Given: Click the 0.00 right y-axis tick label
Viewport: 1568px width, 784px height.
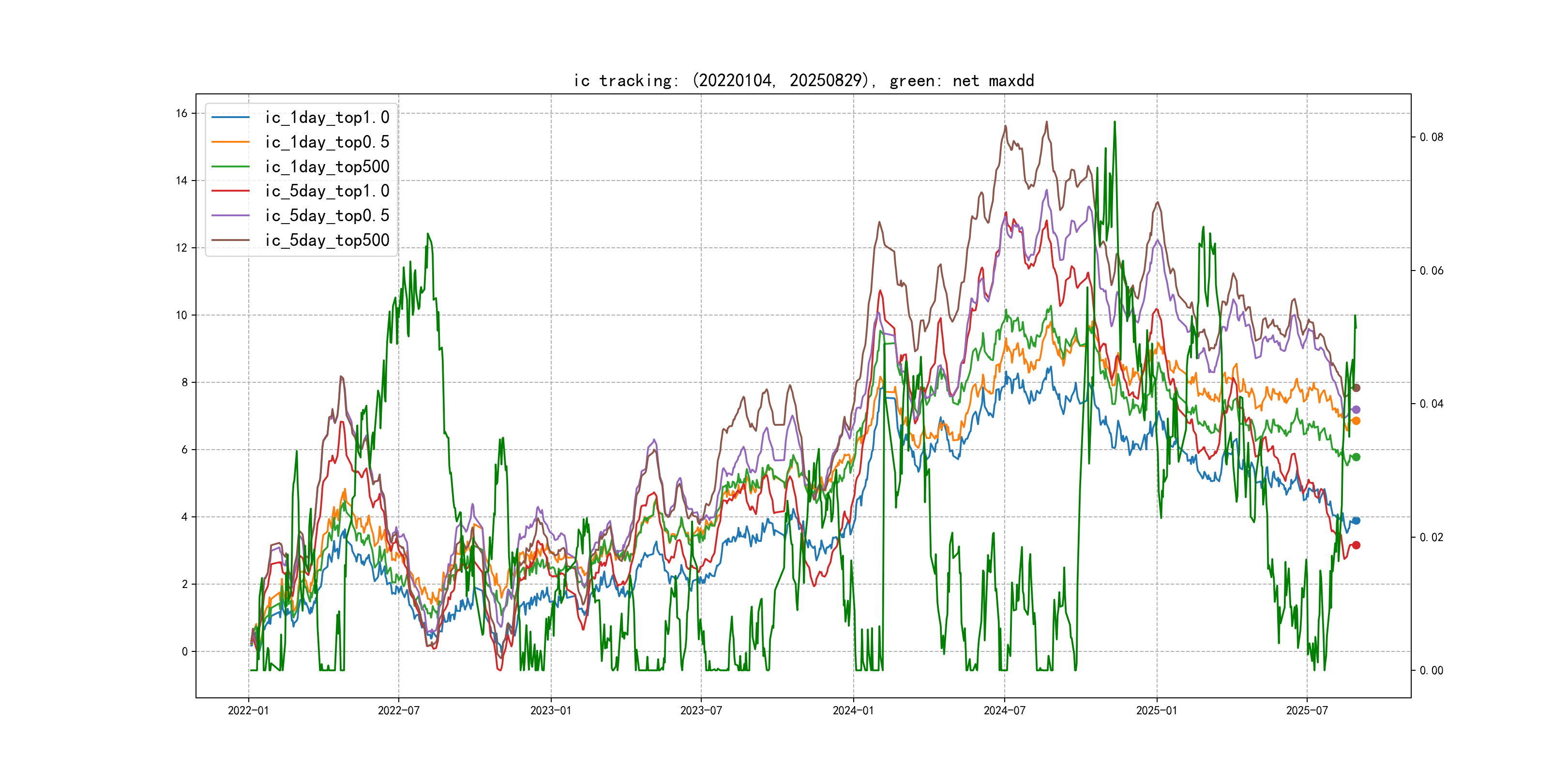Looking at the screenshot, I should click(1431, 670).
